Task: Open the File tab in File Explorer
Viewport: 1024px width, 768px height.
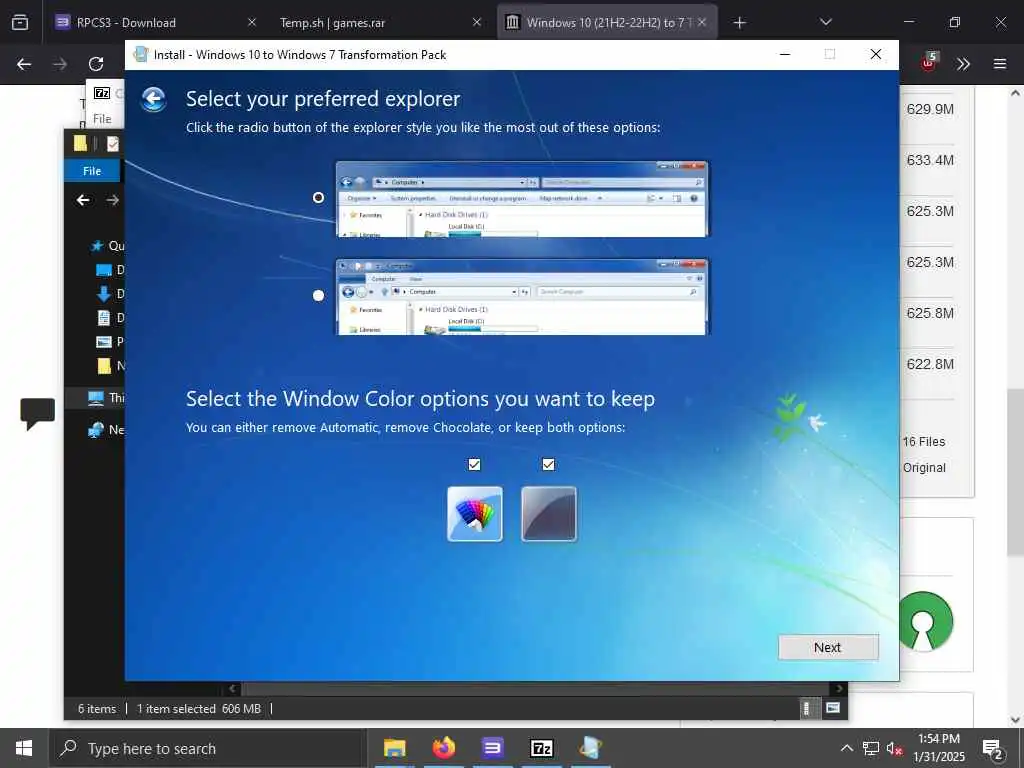Action: (x=92, y=170)
